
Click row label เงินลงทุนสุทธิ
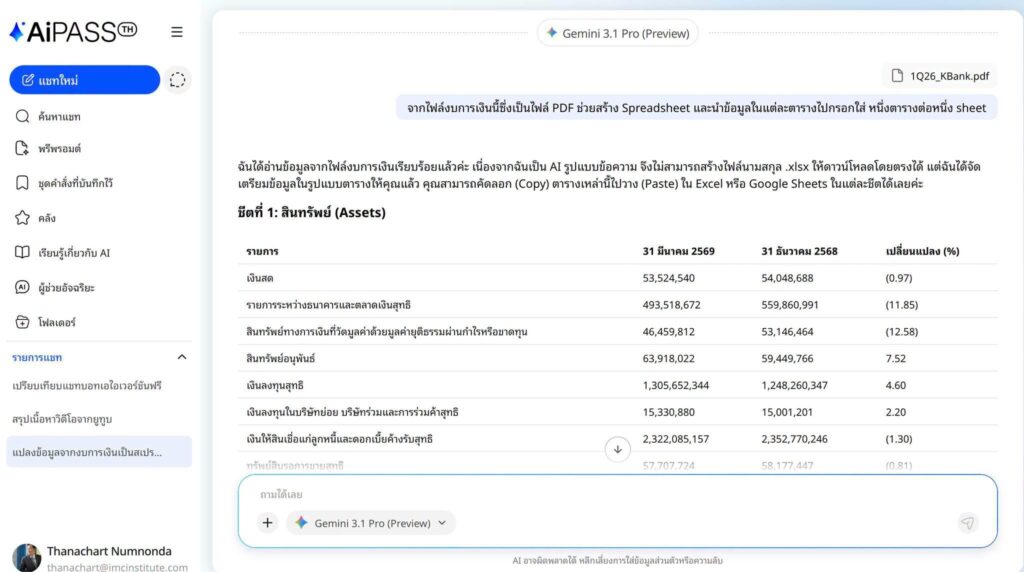coord(275,385)
